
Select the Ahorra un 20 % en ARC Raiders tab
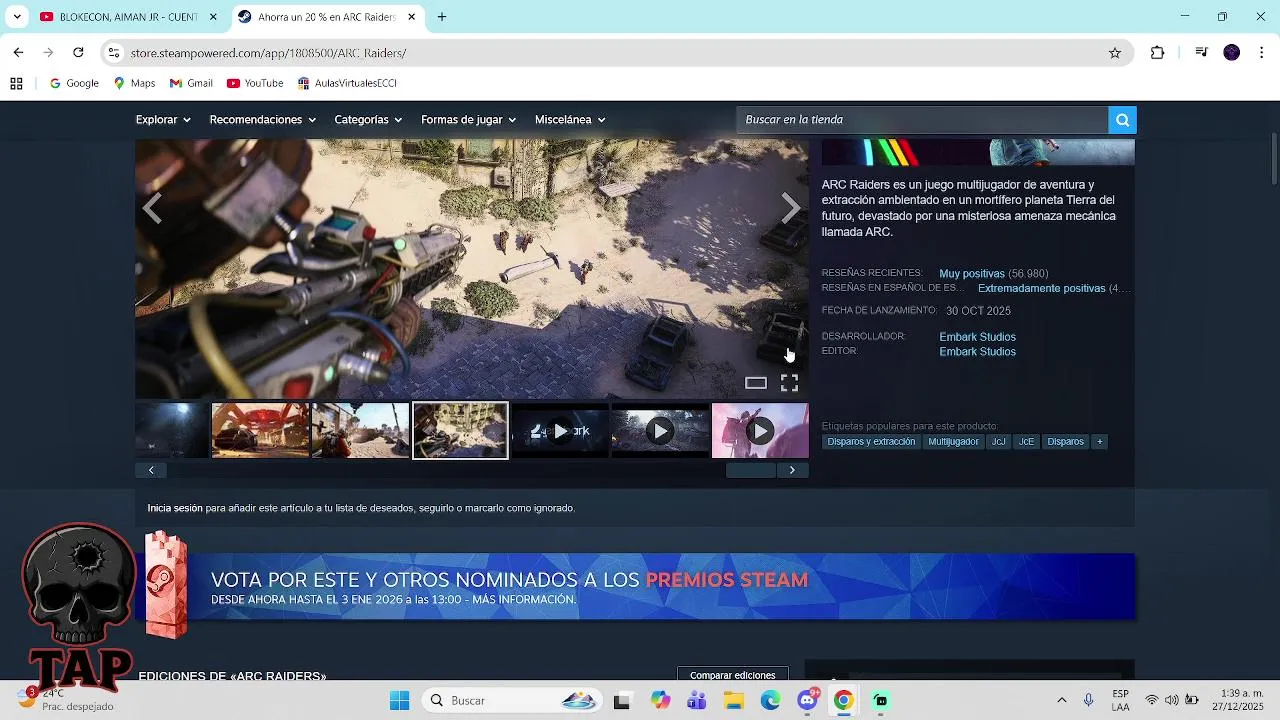pyautogui.click(x=329, y=17)
